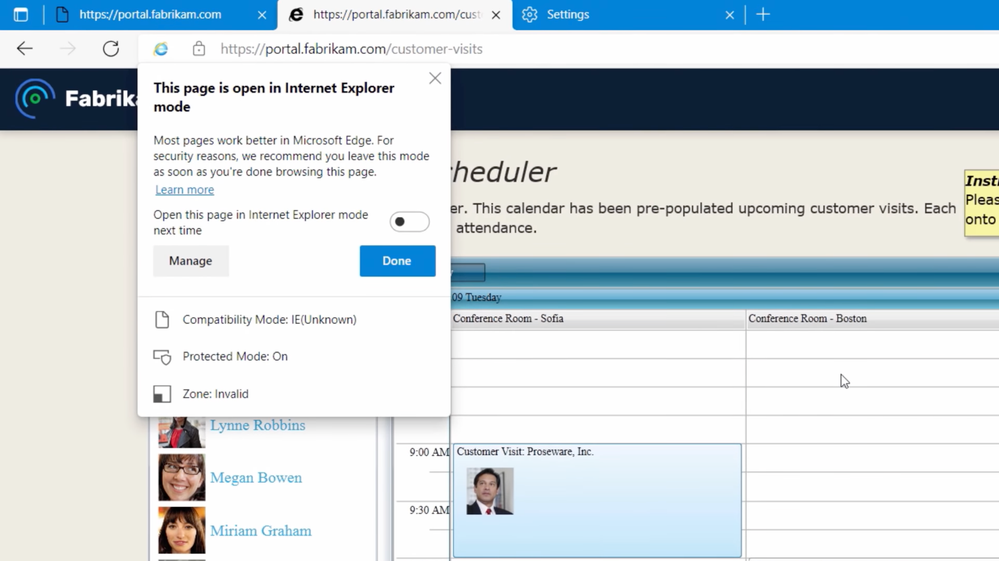Click the visitor photo in Proseware appointment
This screenshot has height=561, width=999.
tap(489, 492)
